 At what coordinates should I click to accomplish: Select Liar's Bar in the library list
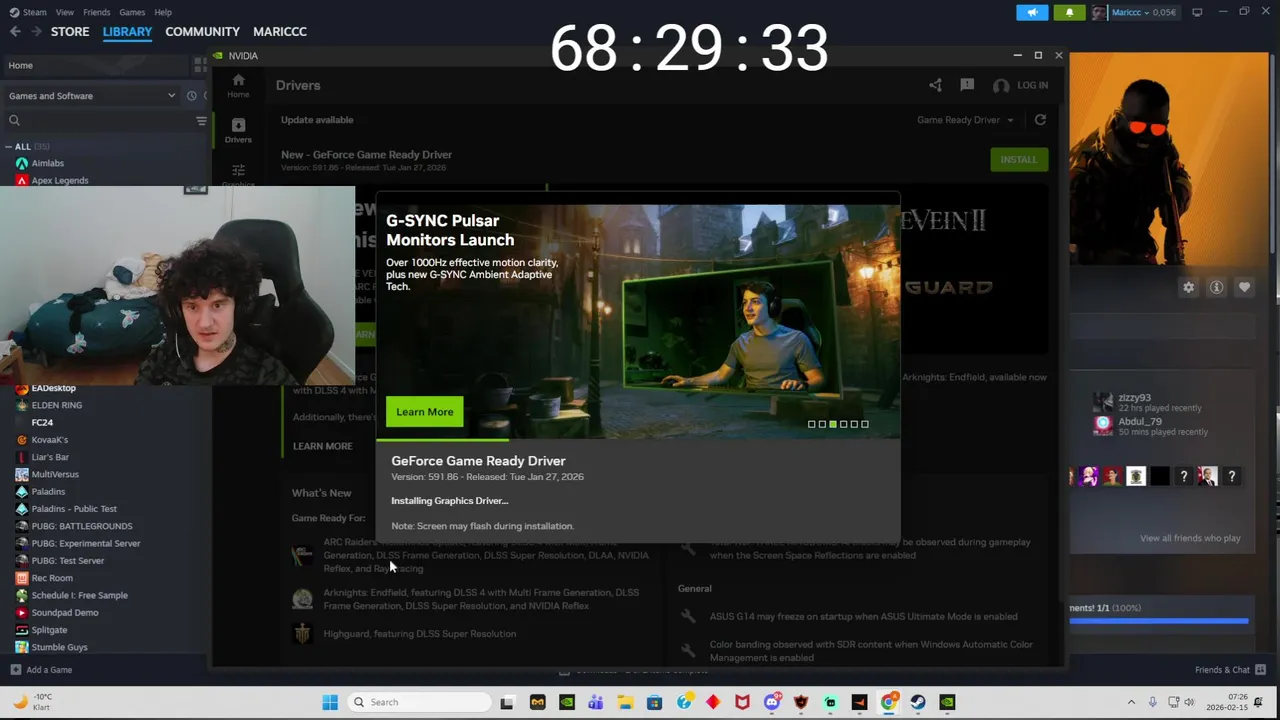pos(50,457)
